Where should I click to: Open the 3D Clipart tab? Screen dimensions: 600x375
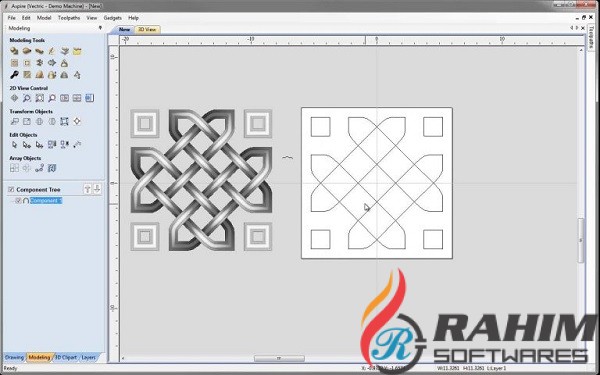66,357
